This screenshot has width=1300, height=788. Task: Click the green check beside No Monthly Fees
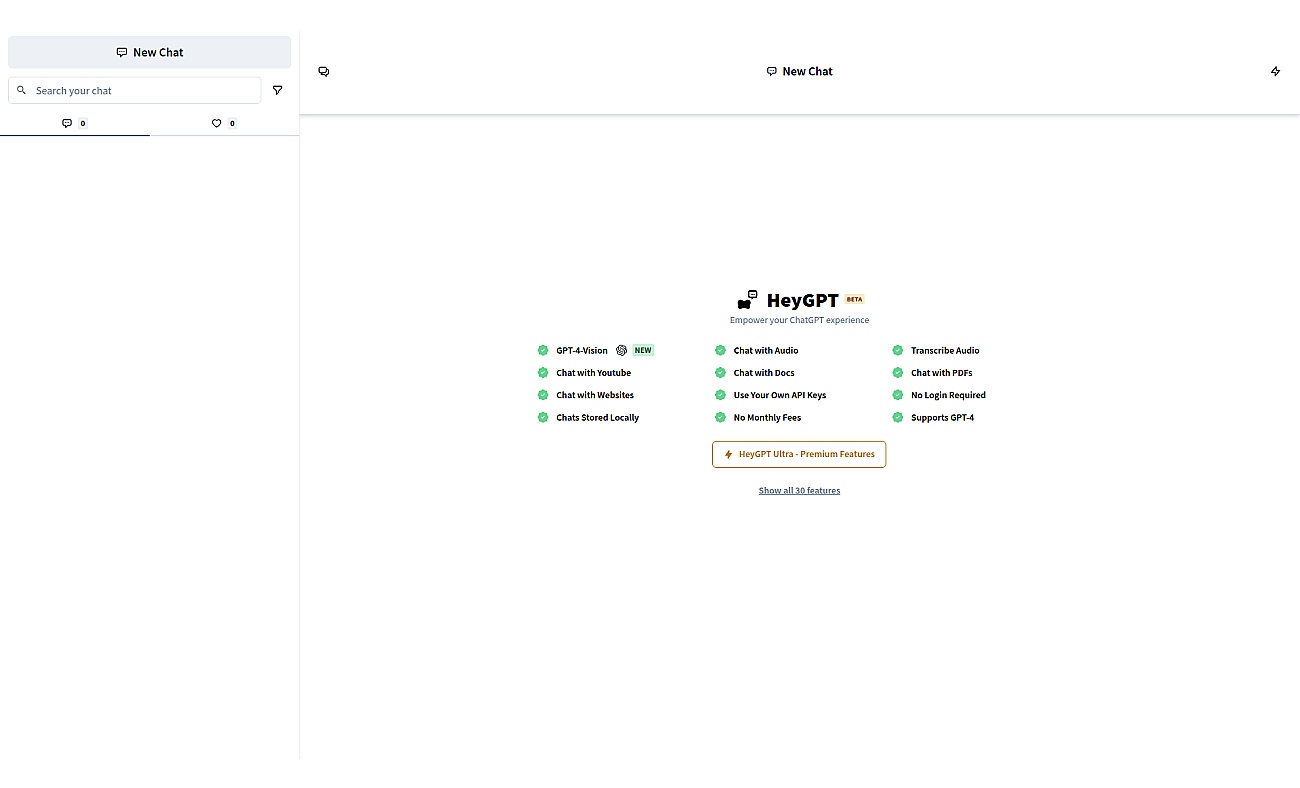point(720,418)
